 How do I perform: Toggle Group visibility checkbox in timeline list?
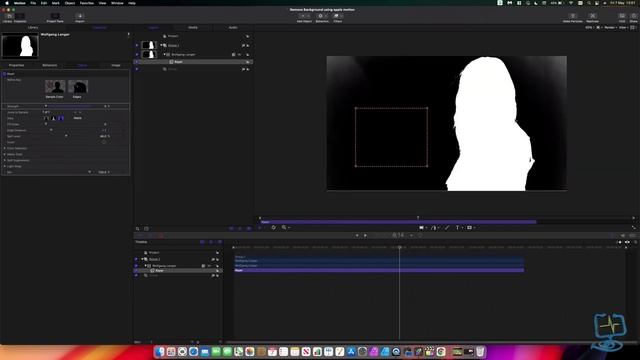[x=136, y=259]
